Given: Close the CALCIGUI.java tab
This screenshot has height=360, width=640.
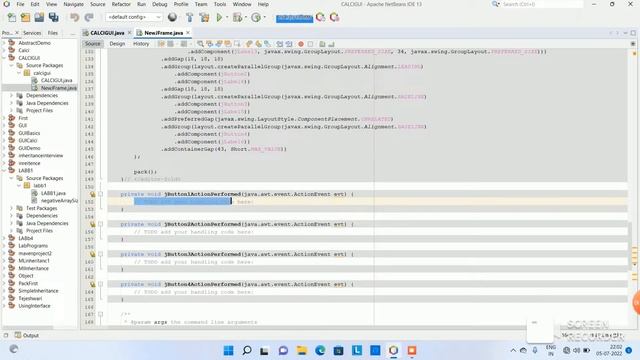Looking at the screenshot, I should click(x=129, y=33).
